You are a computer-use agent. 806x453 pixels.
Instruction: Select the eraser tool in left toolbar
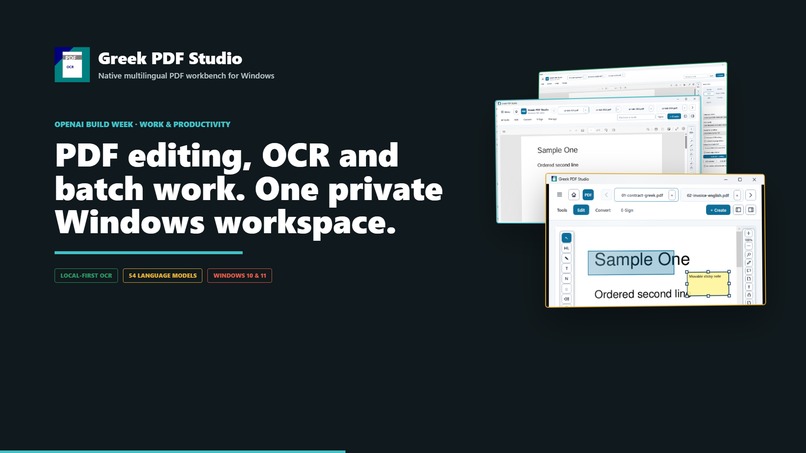[x=566, y=299]
